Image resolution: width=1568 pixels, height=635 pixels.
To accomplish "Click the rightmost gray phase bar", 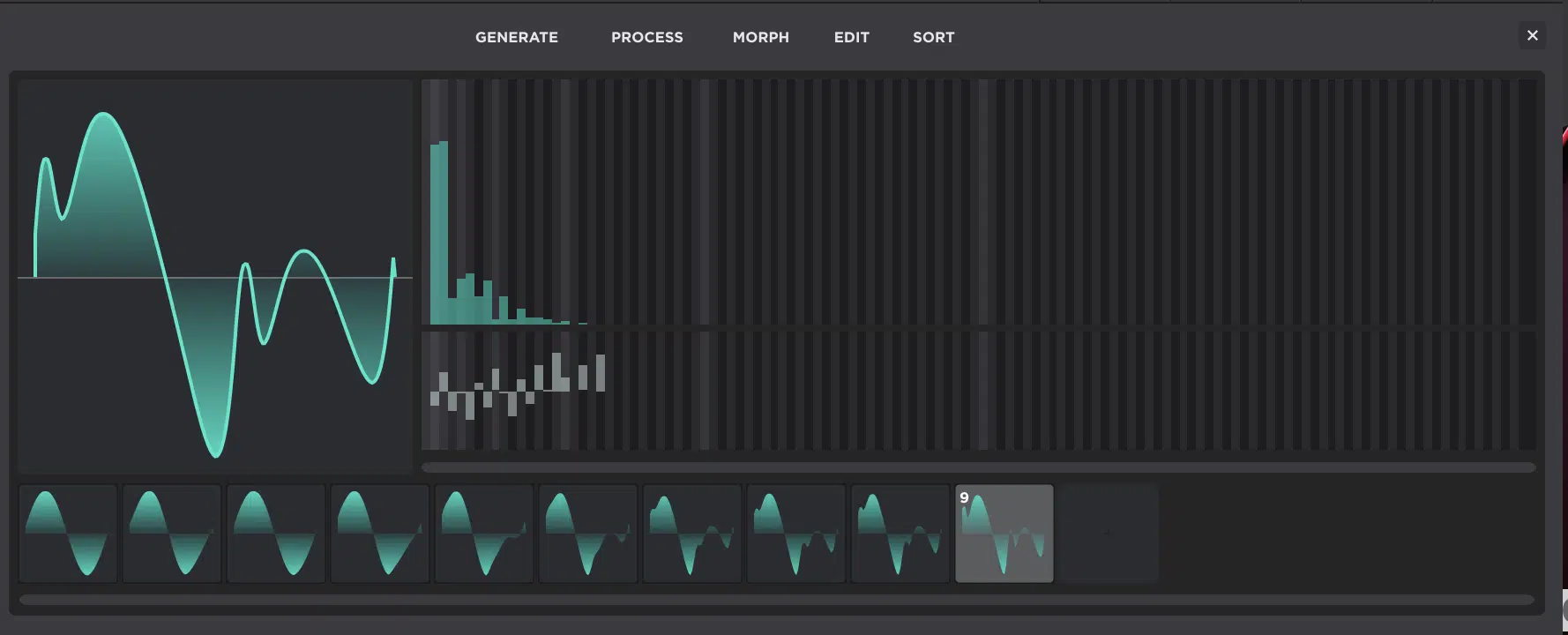I will [x=601, y=373].
